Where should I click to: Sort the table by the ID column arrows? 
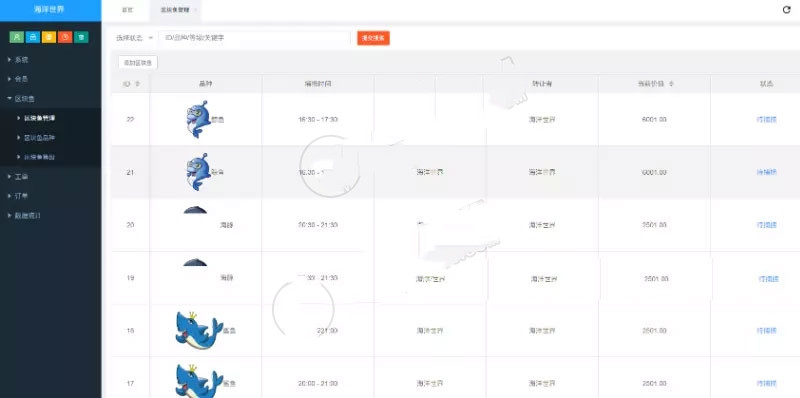137,84
